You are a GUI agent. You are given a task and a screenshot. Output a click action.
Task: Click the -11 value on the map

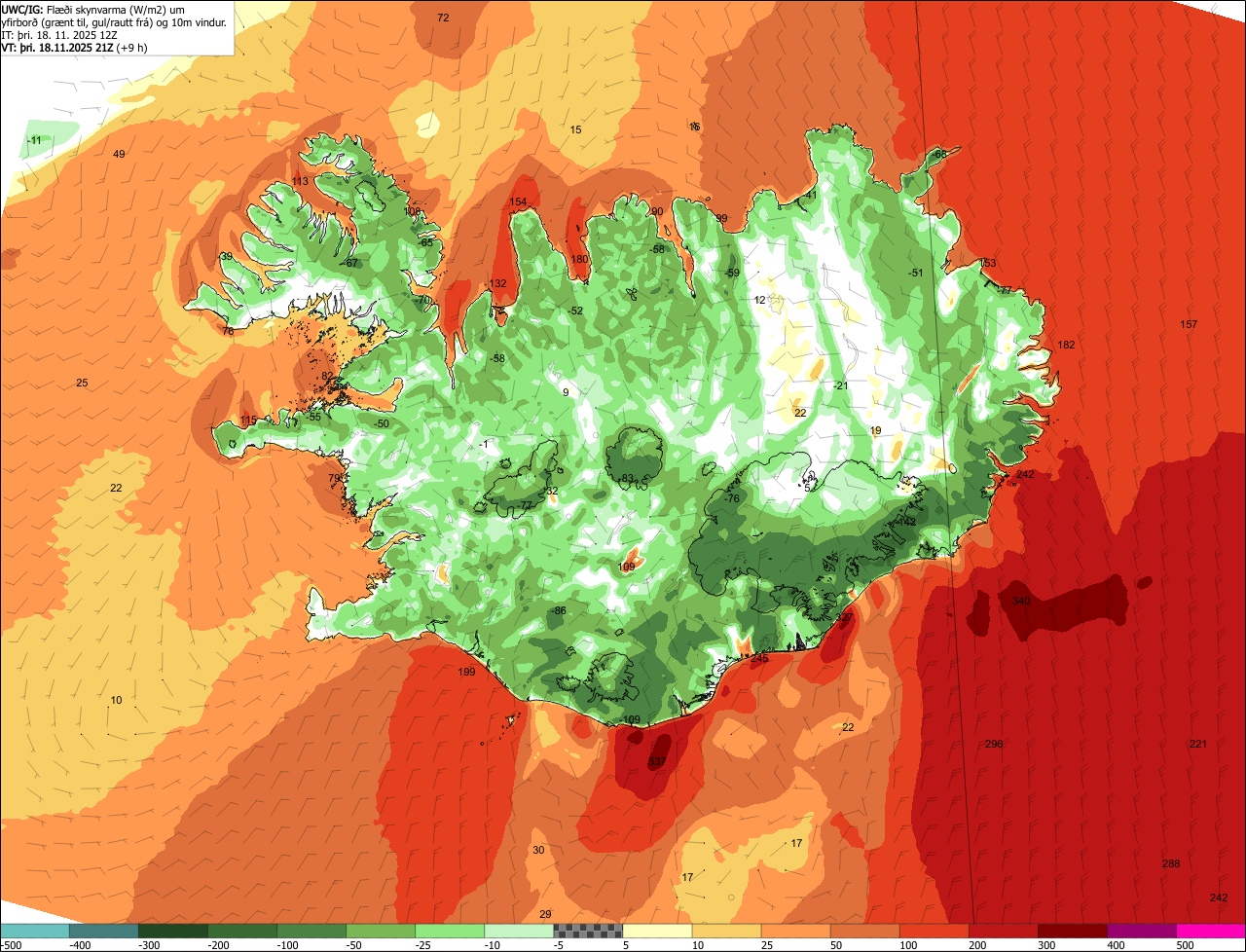(x=35, y=141)
